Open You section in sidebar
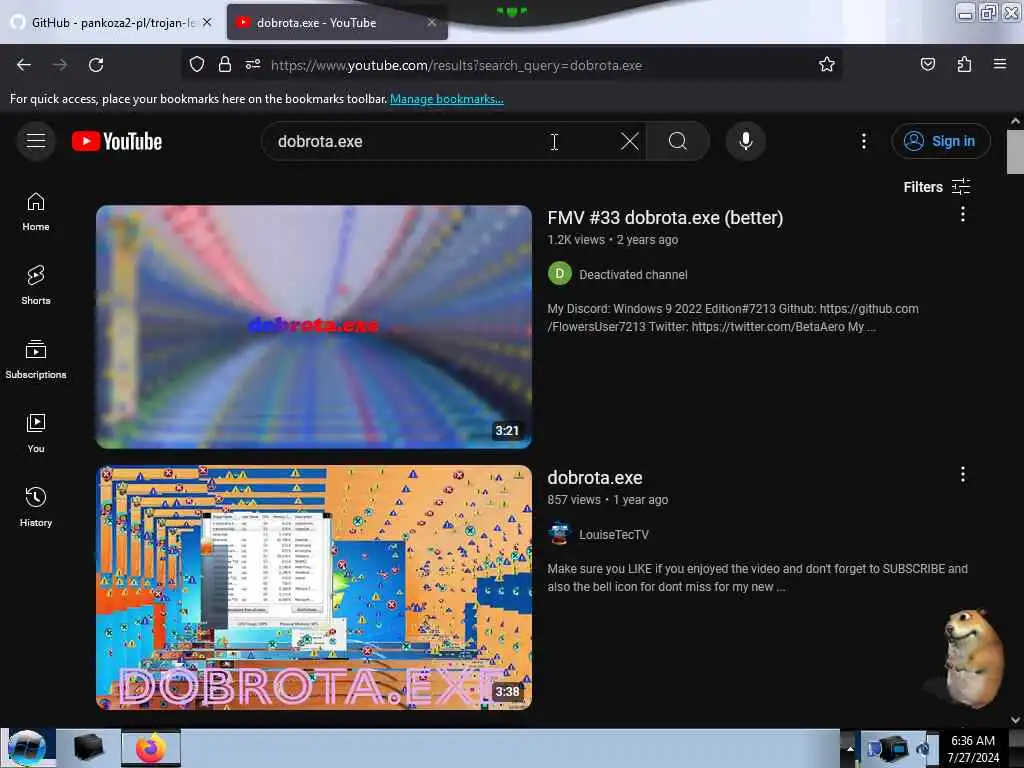This screenshot has width=1024, height=768. pos(36,433)
